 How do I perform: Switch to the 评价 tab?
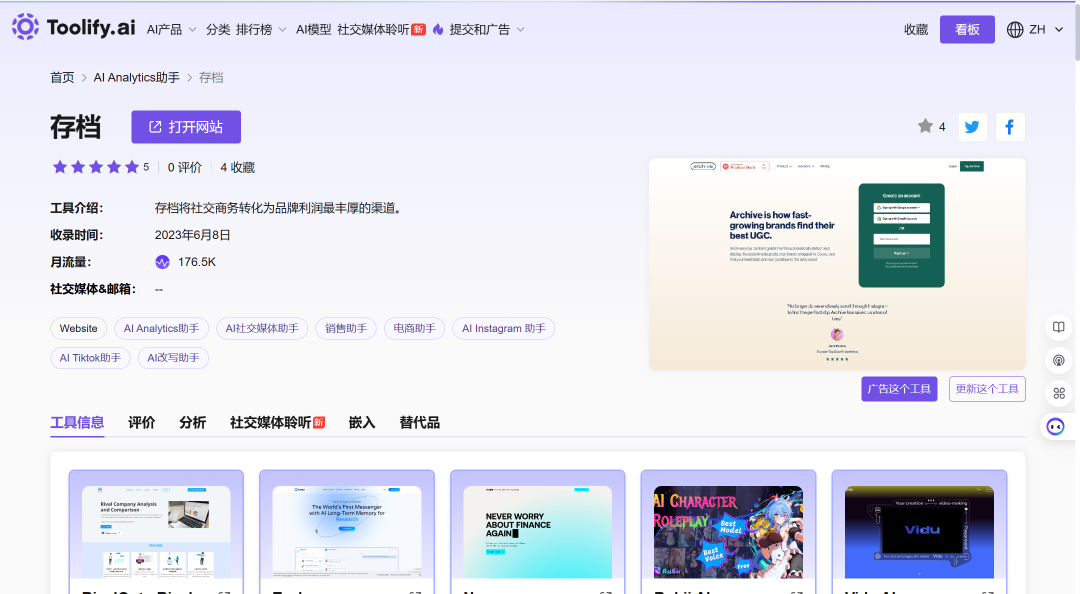(x=142, y=422)
